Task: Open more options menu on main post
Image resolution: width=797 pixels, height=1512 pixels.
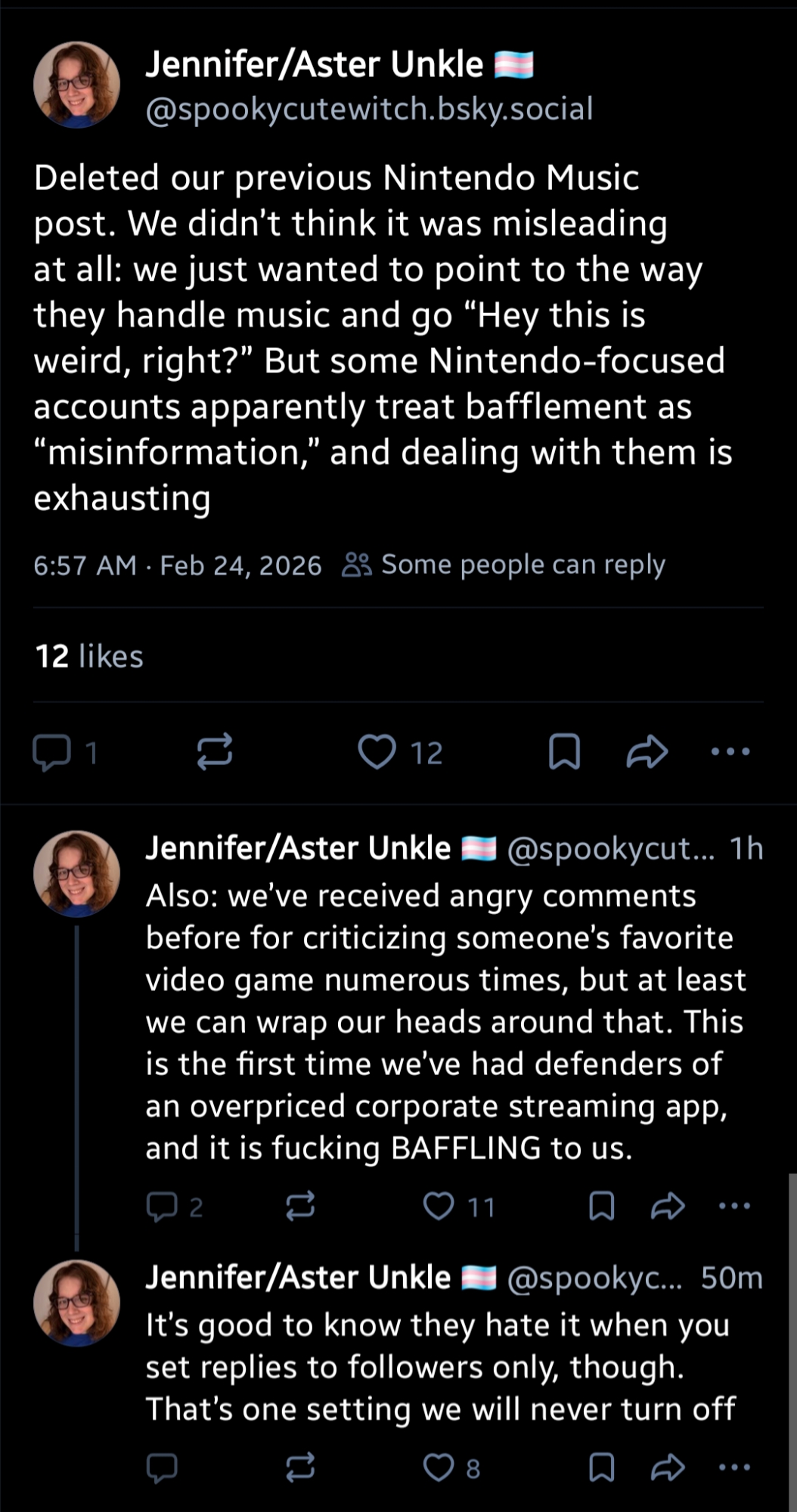Action: (x=730, y=752)
